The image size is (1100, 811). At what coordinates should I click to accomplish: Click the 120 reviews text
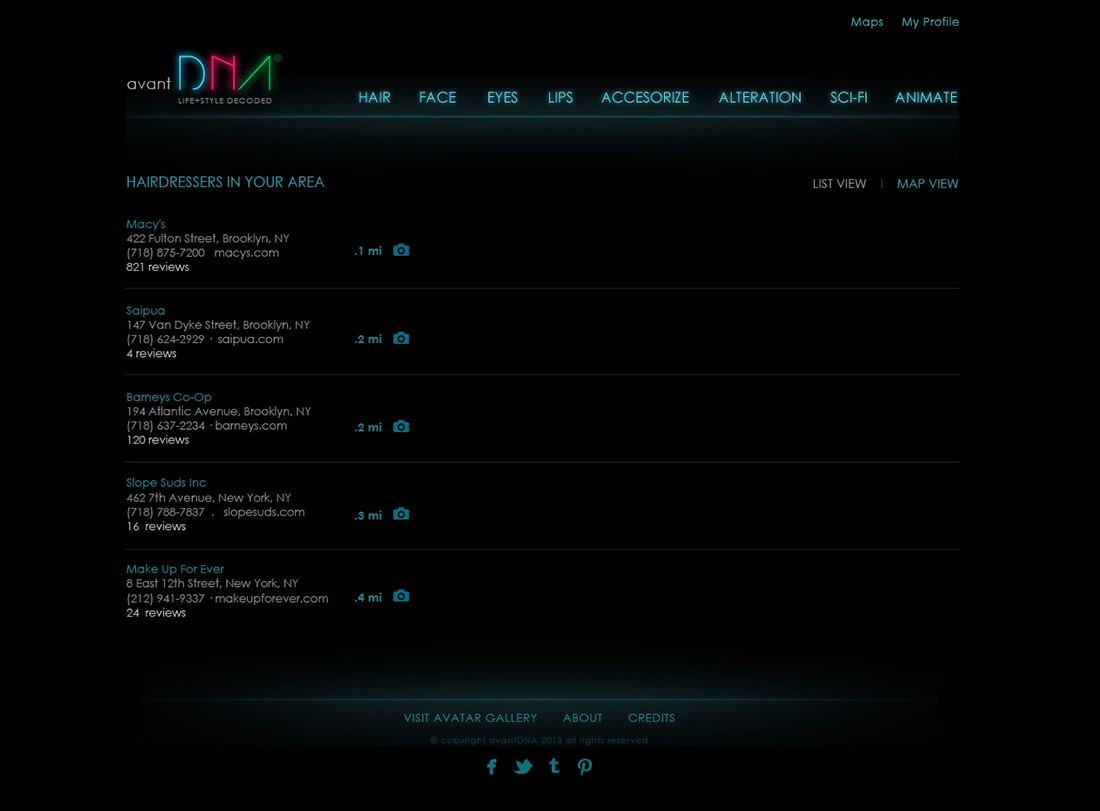157,440
